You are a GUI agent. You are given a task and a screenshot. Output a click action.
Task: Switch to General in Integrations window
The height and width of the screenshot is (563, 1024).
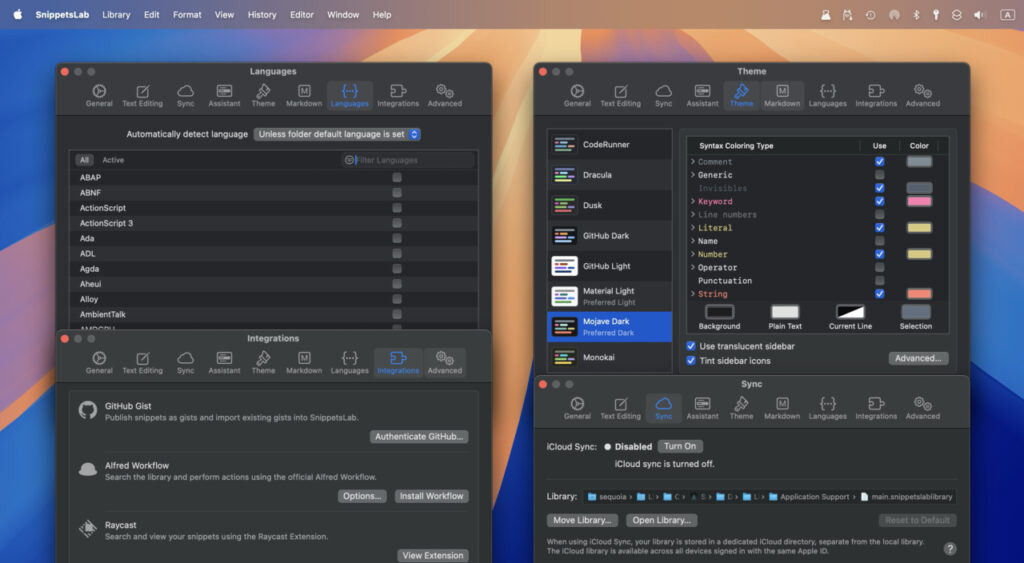click(x=99, y=362)
